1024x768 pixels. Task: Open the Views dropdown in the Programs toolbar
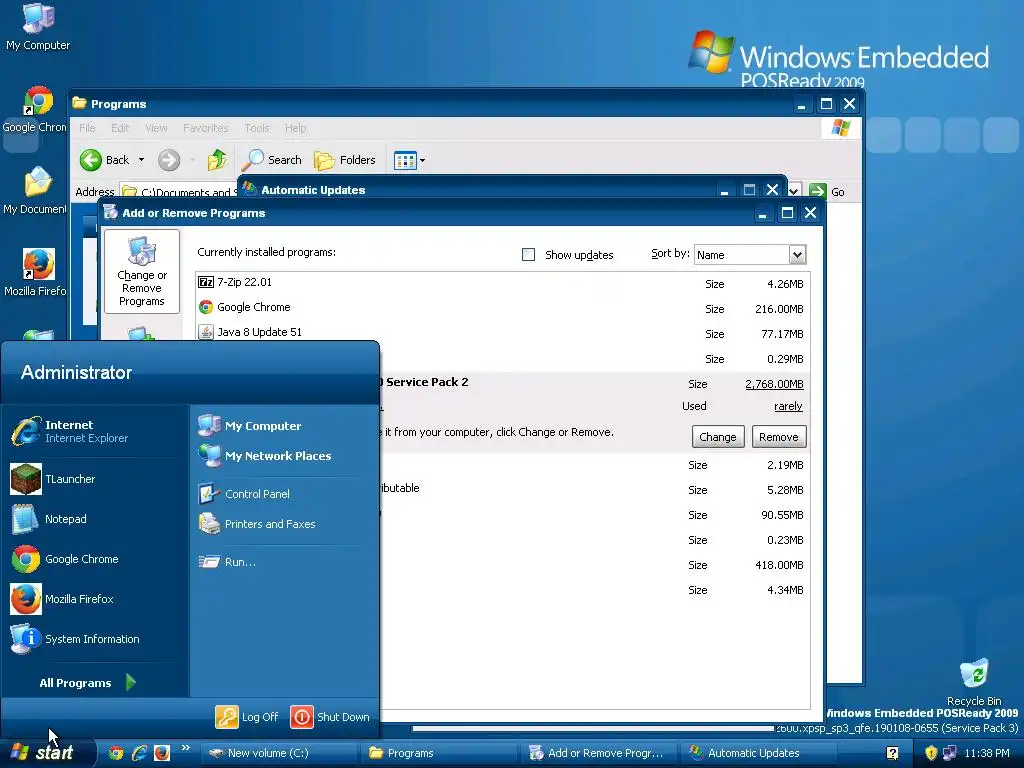(409, 160)
